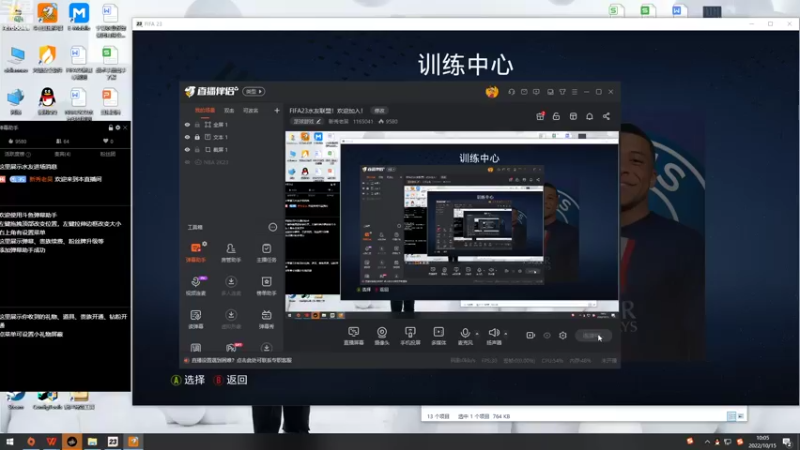
Task: Hide the 截屏 1 source layer
Action: 187,149
